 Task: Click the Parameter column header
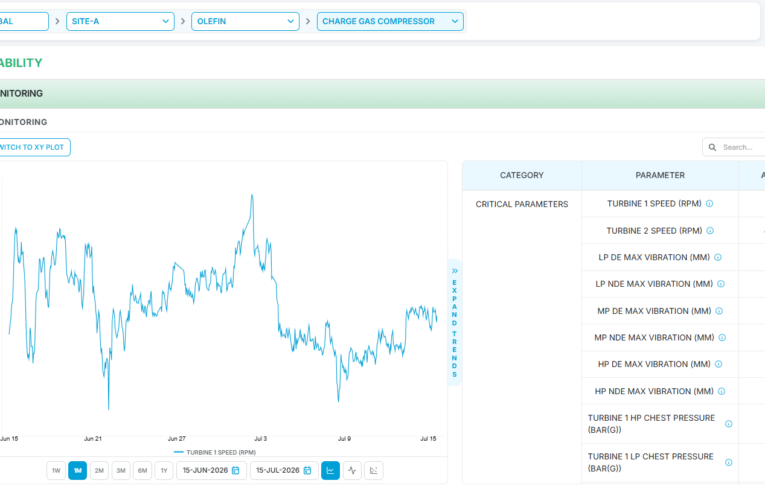coord(660,175)
